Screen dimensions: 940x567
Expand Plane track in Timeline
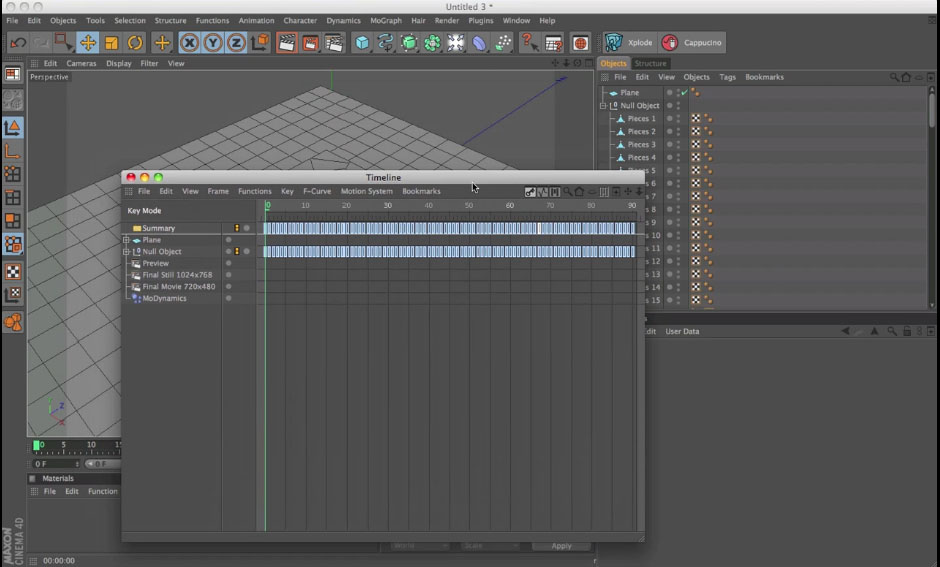pyautogui.click(x=126, y=240)
